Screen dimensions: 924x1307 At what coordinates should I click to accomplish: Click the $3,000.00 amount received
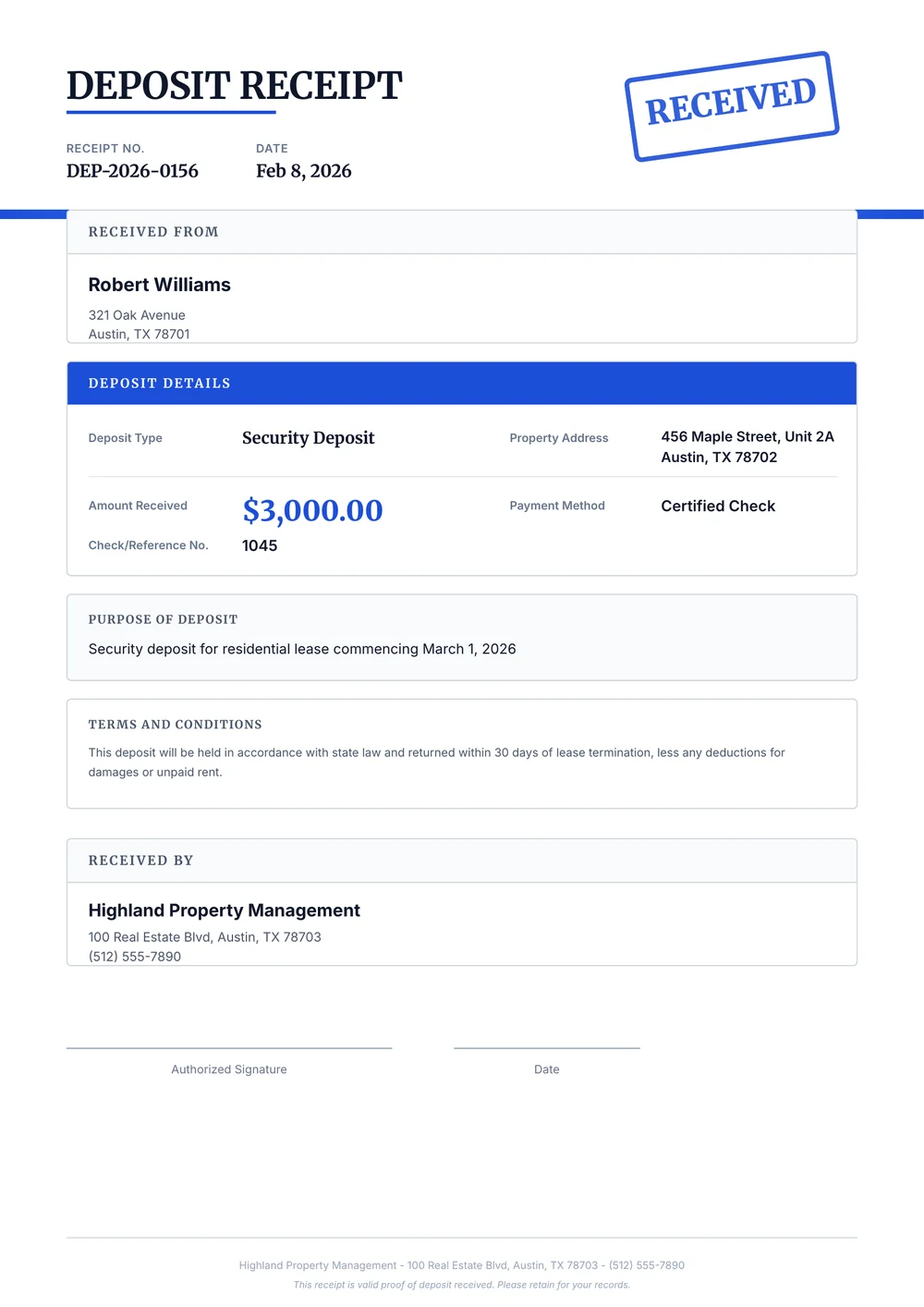pos(312,510)
